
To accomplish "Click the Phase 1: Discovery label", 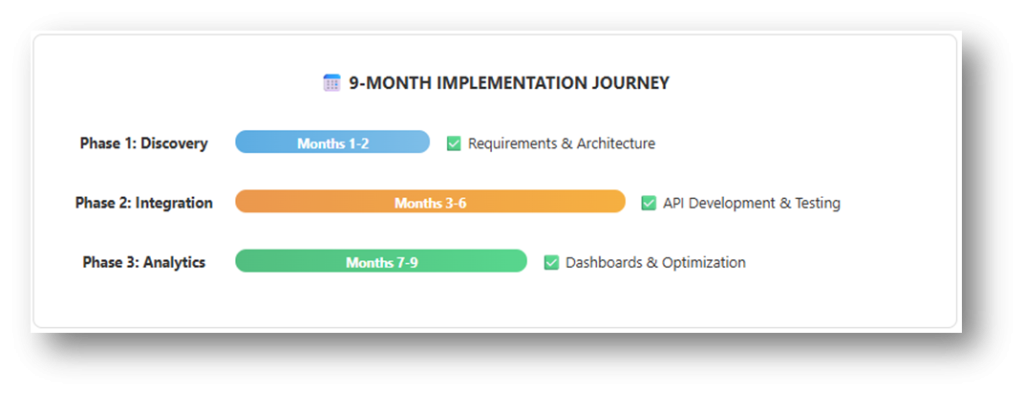I will pos(144,143).
